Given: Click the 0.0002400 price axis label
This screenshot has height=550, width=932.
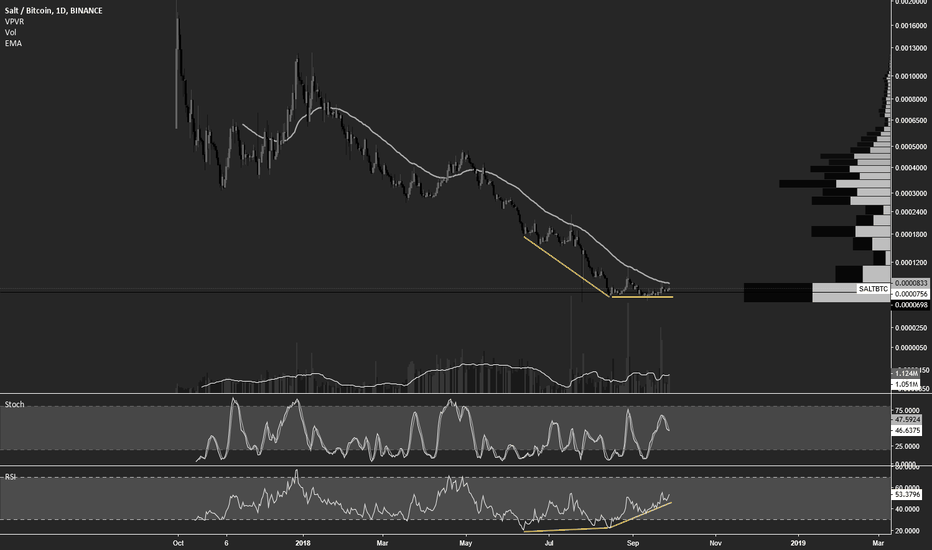Looking at the screenshot, I should 911,212.
